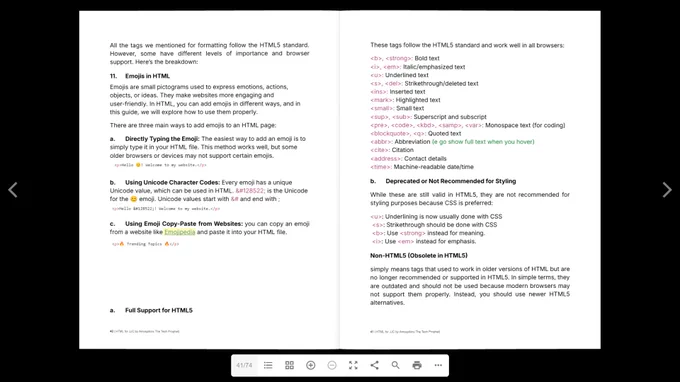The width and height of the screenshot is (680, 382).
Task: Click the '<sup>, <sub>' superscript line
Action: point(428,117)
